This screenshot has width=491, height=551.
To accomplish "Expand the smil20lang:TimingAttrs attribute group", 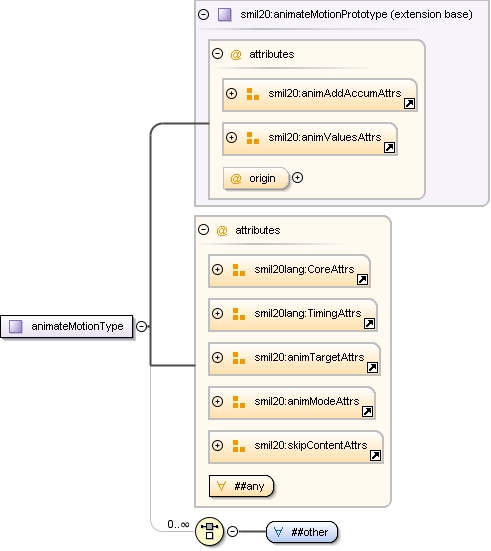I will (218, 313).
